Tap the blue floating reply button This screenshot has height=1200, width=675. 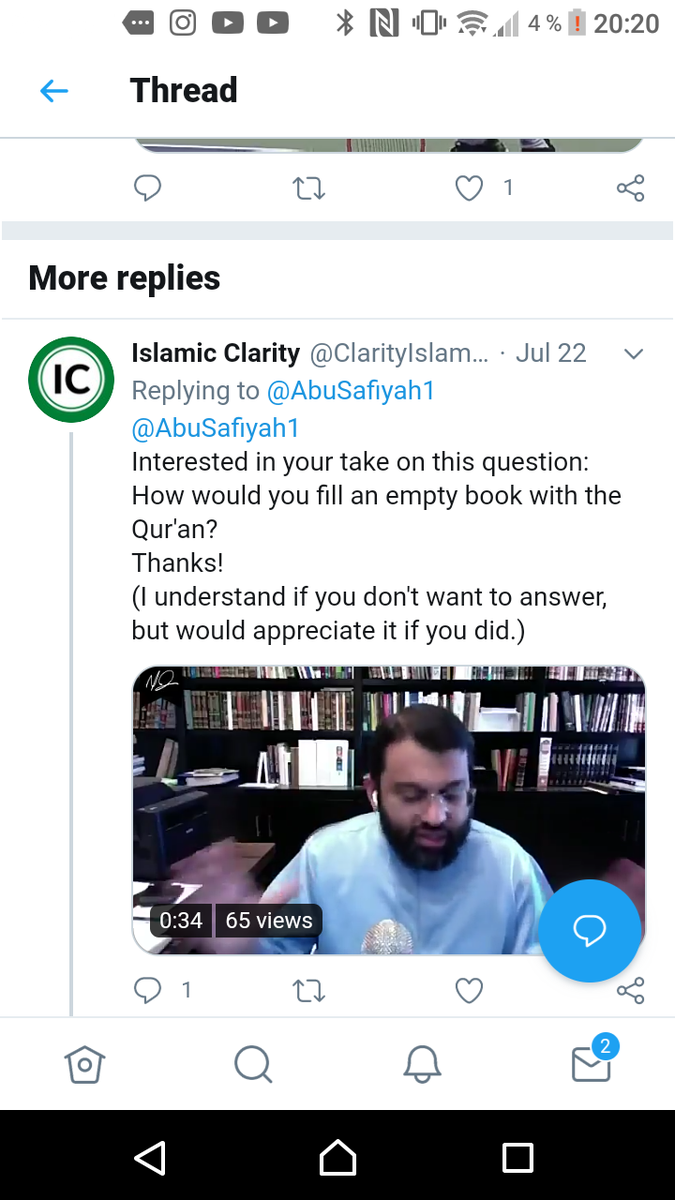(x=589, y=930)
